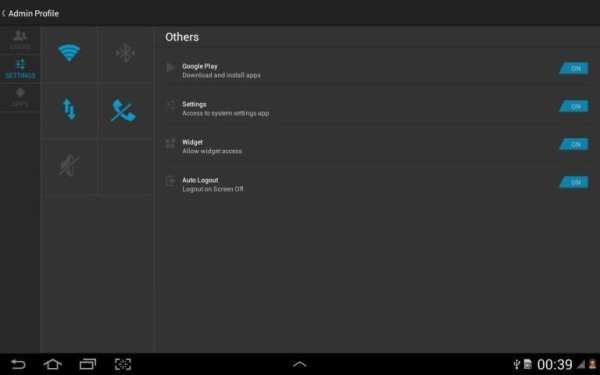Open the Apps sidebar tab
Image resolution: width=600 pixels, height=375 pixels.
20,97
